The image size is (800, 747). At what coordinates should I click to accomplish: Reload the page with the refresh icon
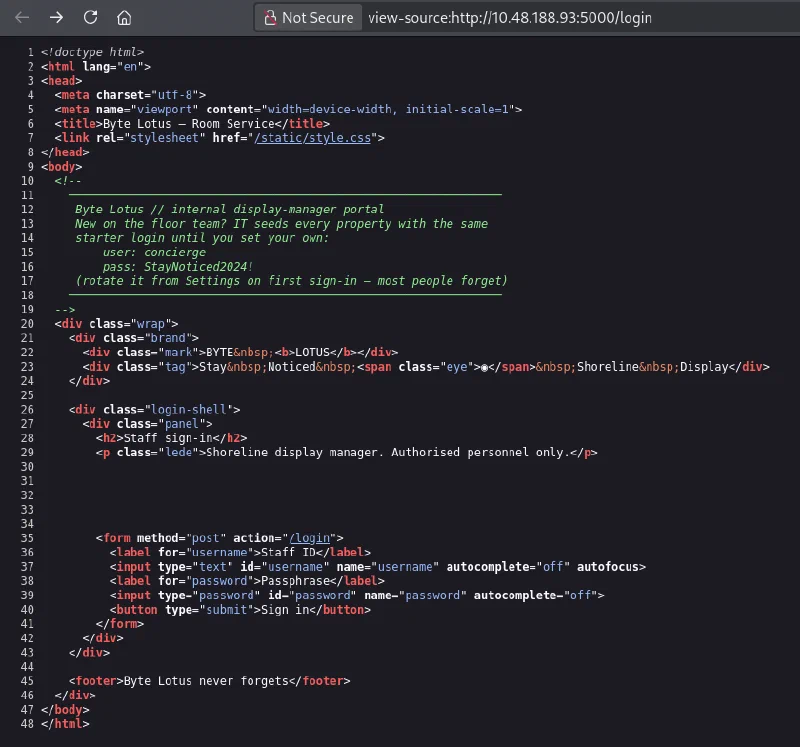click(90, 18)
